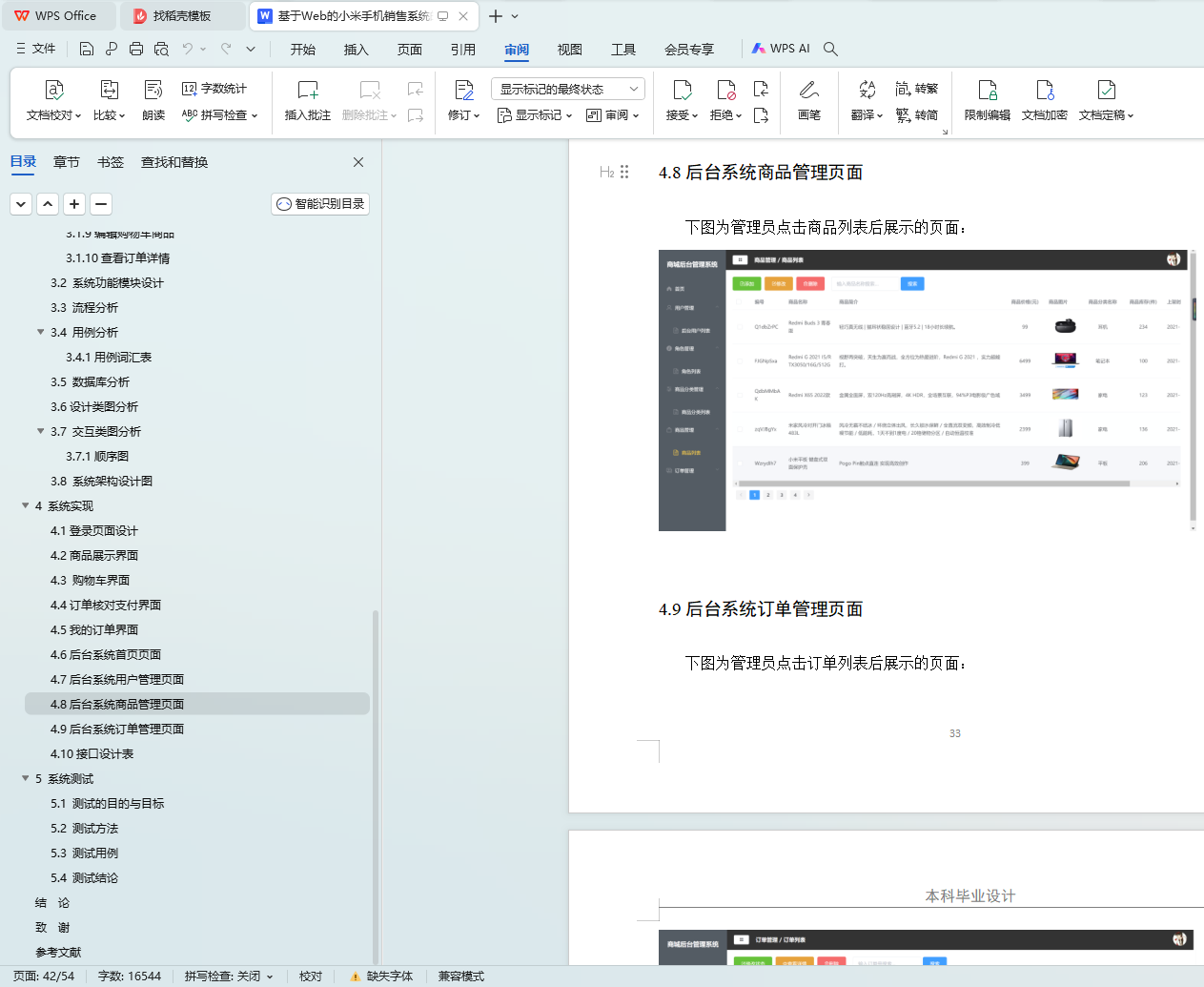Jump to 5.3 测试用例 in outline

85,853
